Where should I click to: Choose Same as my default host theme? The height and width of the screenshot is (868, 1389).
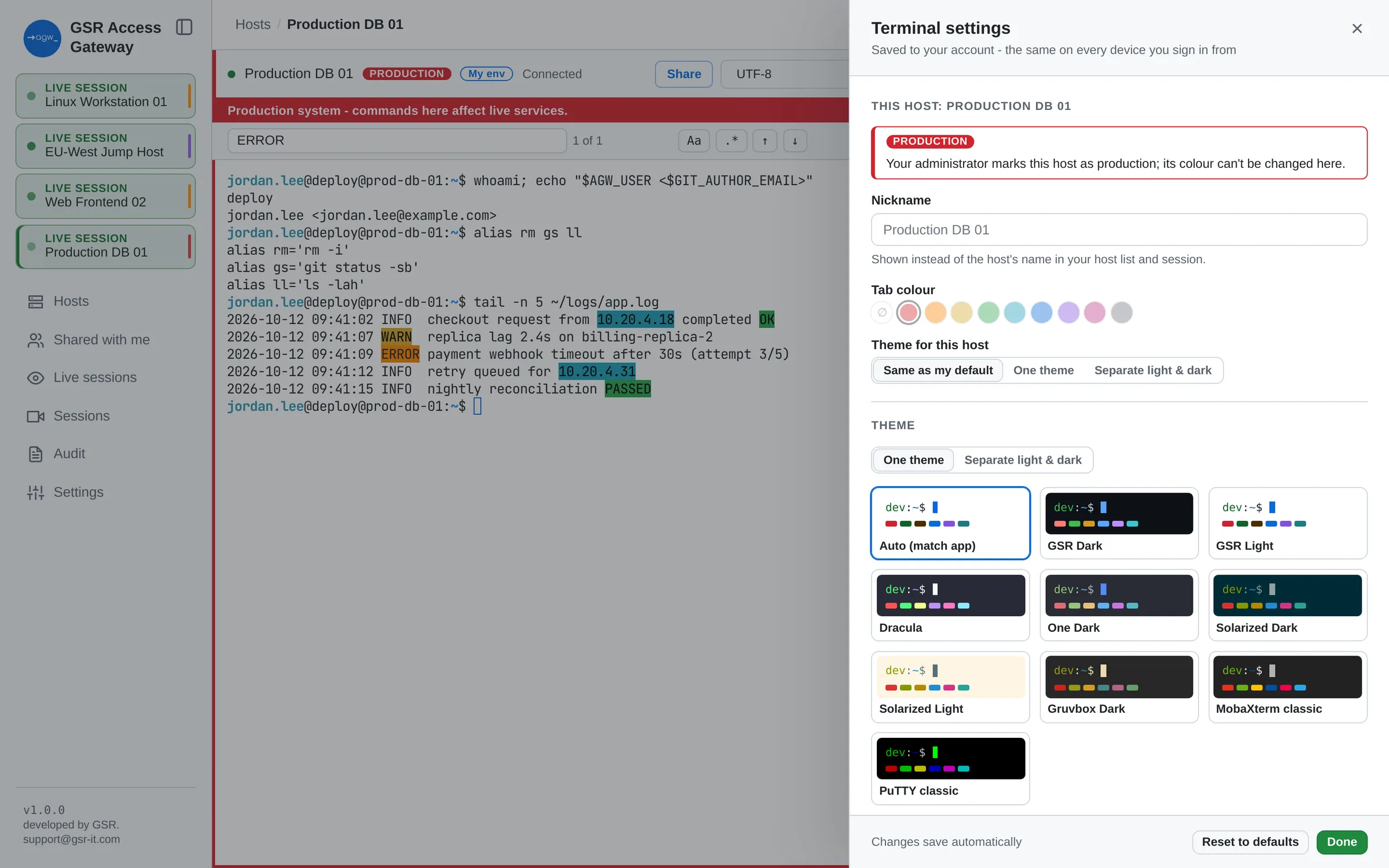(x=938, y=370)
